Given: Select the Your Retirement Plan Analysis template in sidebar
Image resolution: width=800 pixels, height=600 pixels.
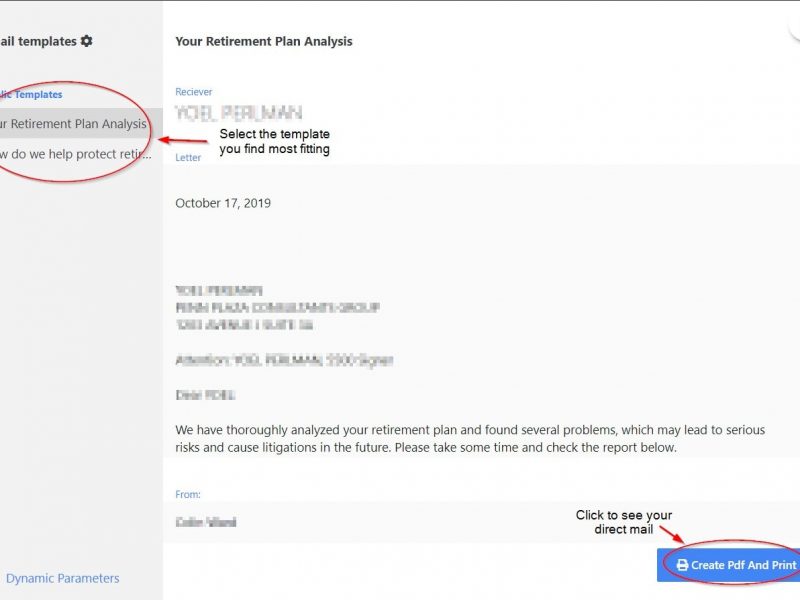Looking at the screenshot, I should click(x=75, y=124).
